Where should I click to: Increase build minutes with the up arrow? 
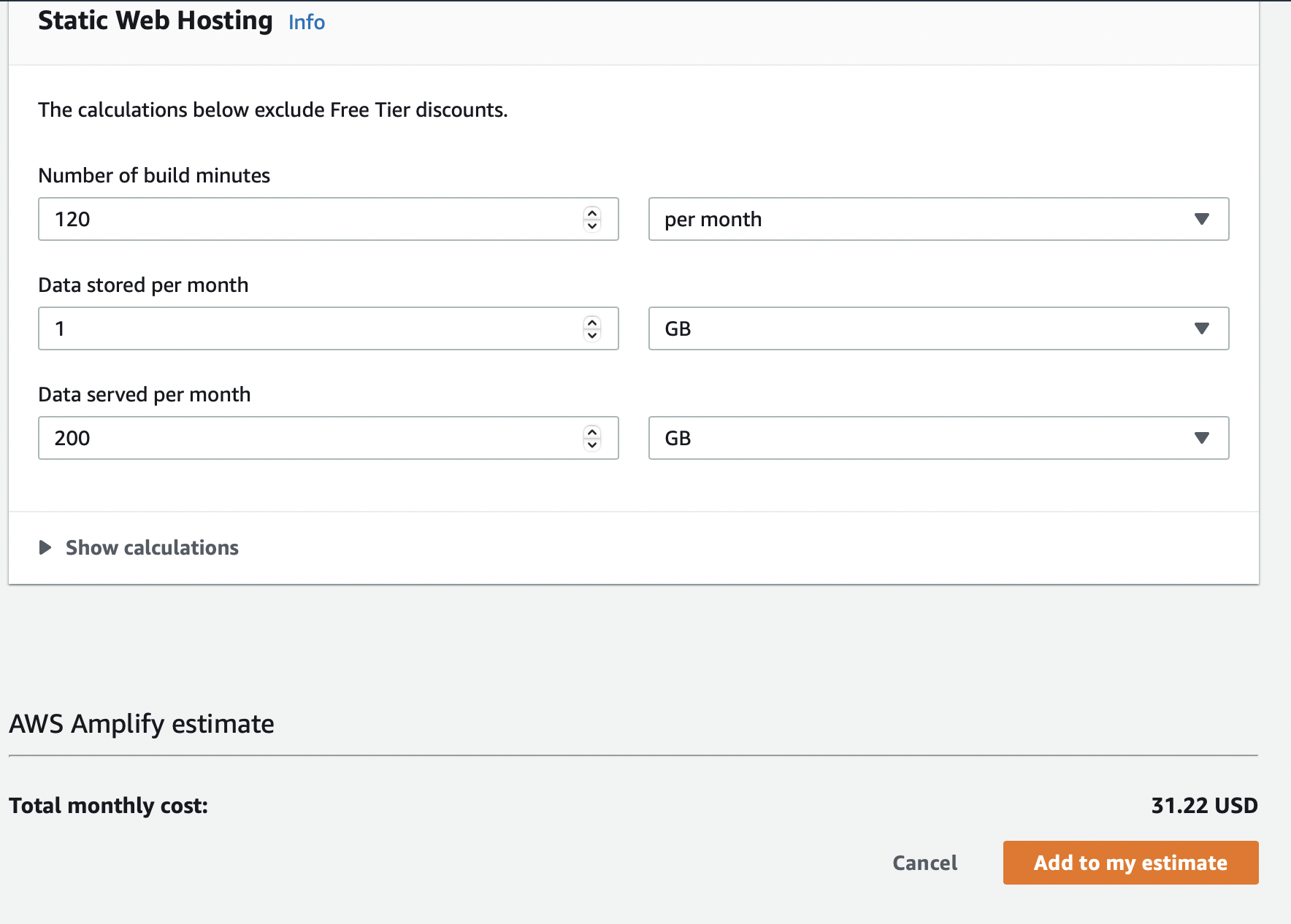point(592,213)
